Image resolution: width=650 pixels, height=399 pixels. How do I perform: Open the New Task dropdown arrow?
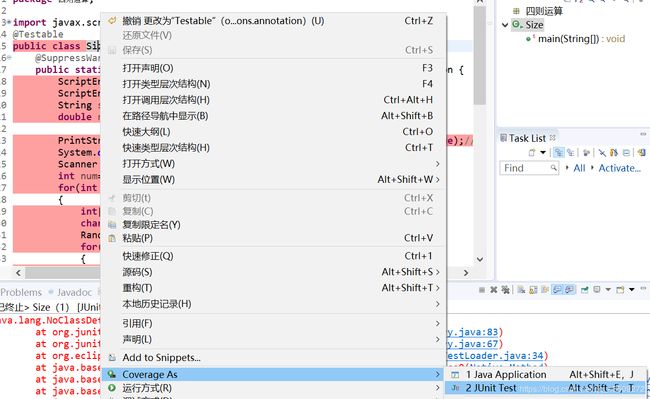pos(543,152)
